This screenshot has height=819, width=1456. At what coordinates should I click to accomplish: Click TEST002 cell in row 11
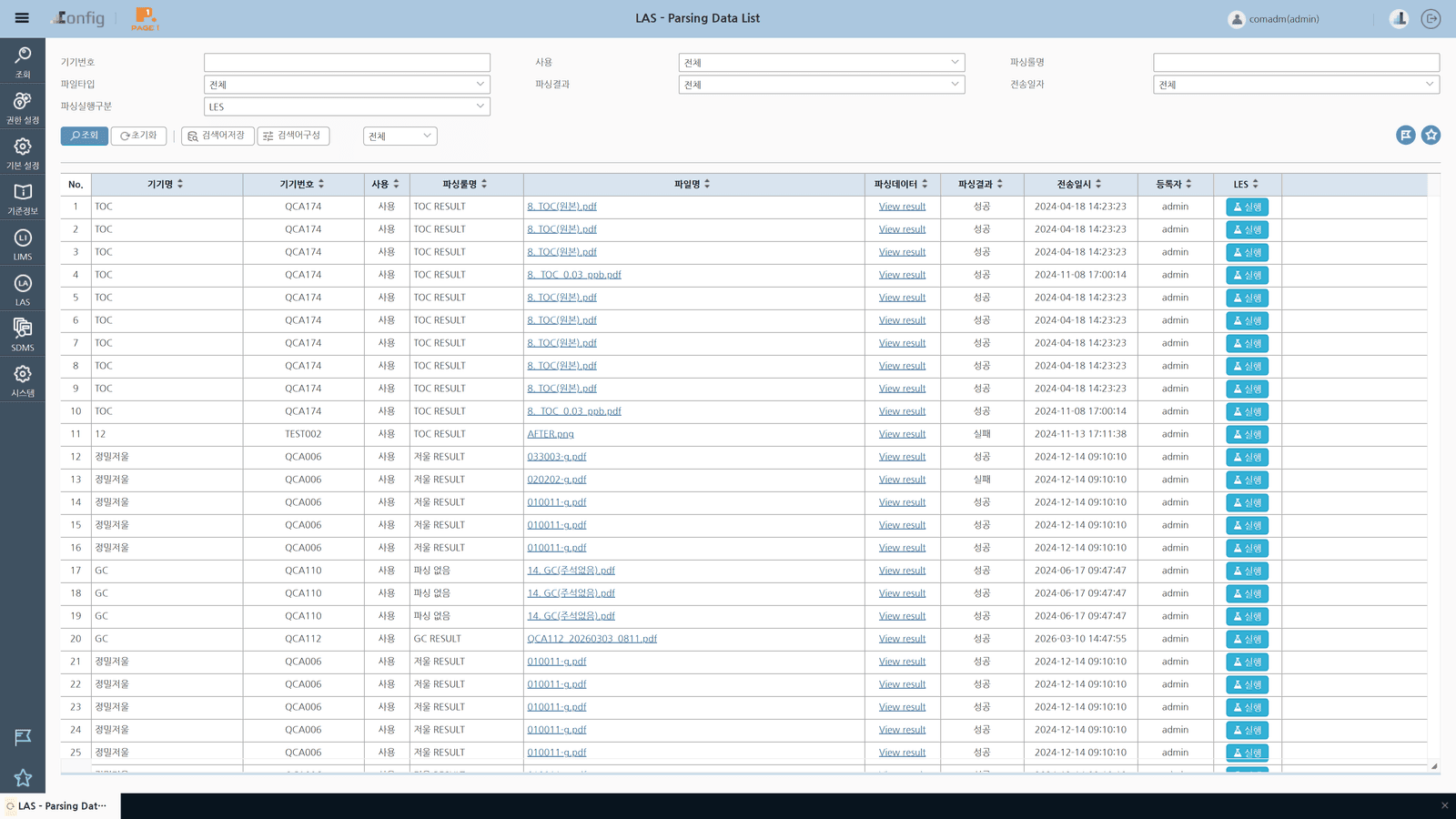pos(303,434)
